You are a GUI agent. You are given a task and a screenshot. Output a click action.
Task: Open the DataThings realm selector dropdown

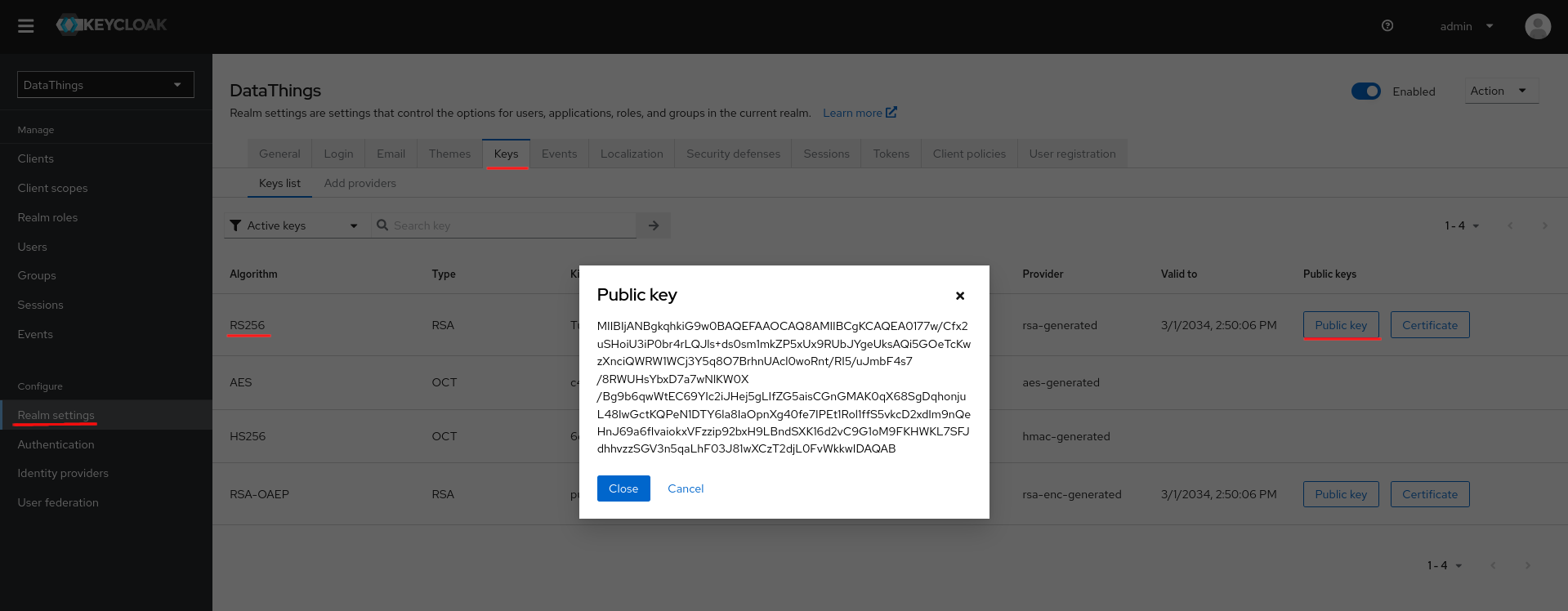(x=105, y=85)
